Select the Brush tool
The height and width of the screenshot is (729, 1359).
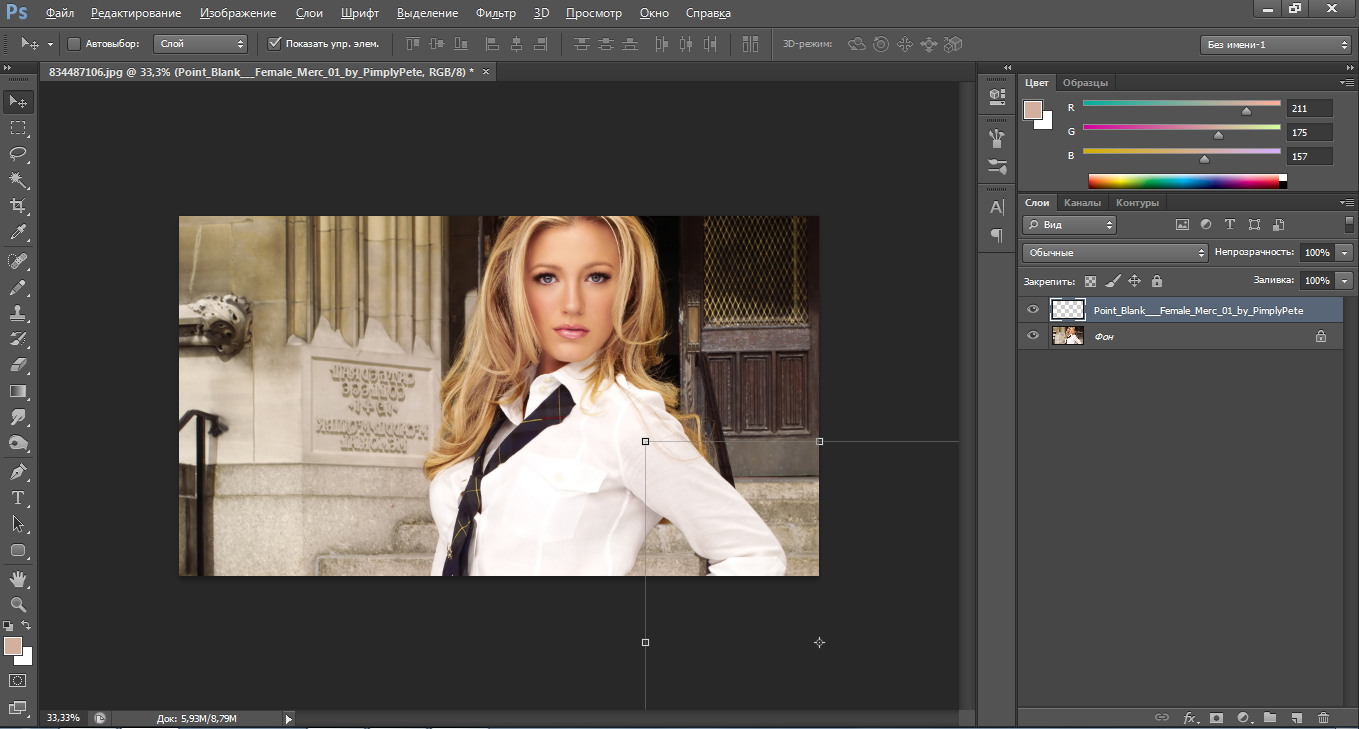[x=18, y=287]
